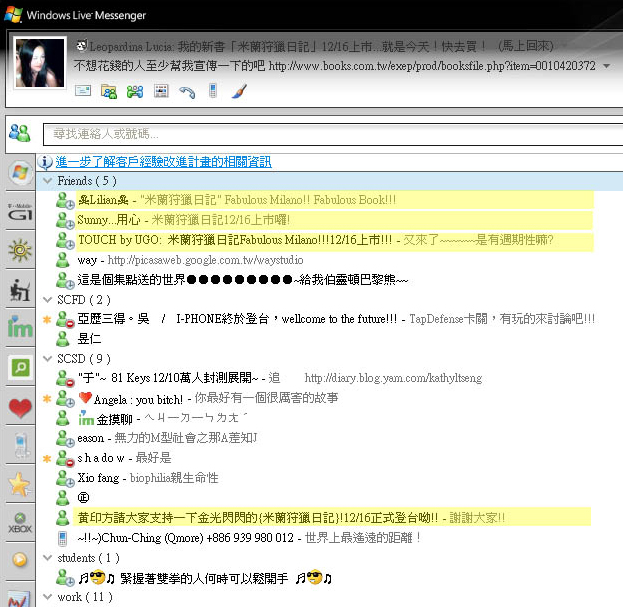The image size is (623, 607).
Task: Click the Leopardina Lucia display name
Action: click(x=130, y=47)
